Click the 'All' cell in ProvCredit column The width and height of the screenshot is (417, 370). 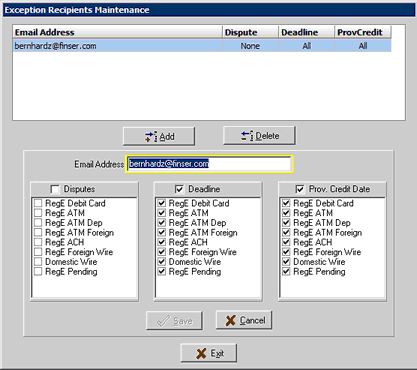pyautogui.click(x=363, y=46)
